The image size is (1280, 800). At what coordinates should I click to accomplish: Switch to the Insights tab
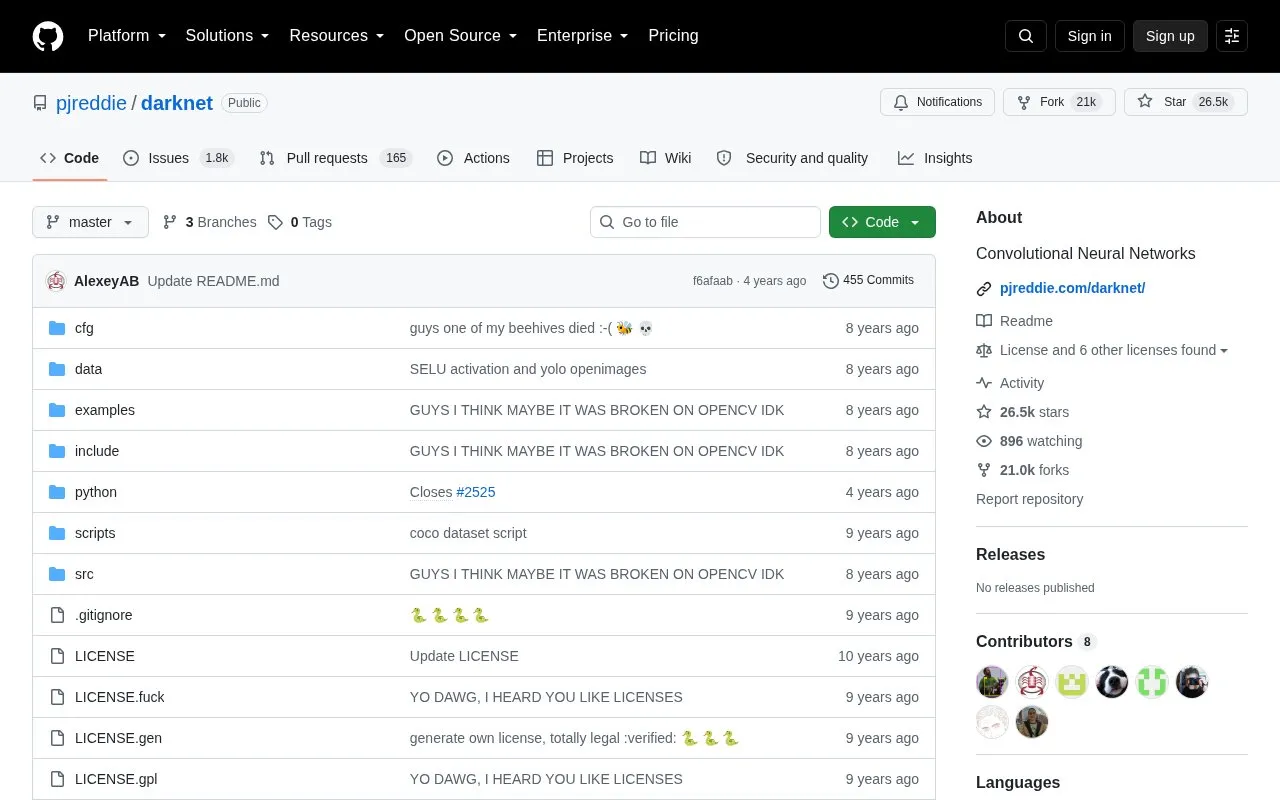[935, 158]
